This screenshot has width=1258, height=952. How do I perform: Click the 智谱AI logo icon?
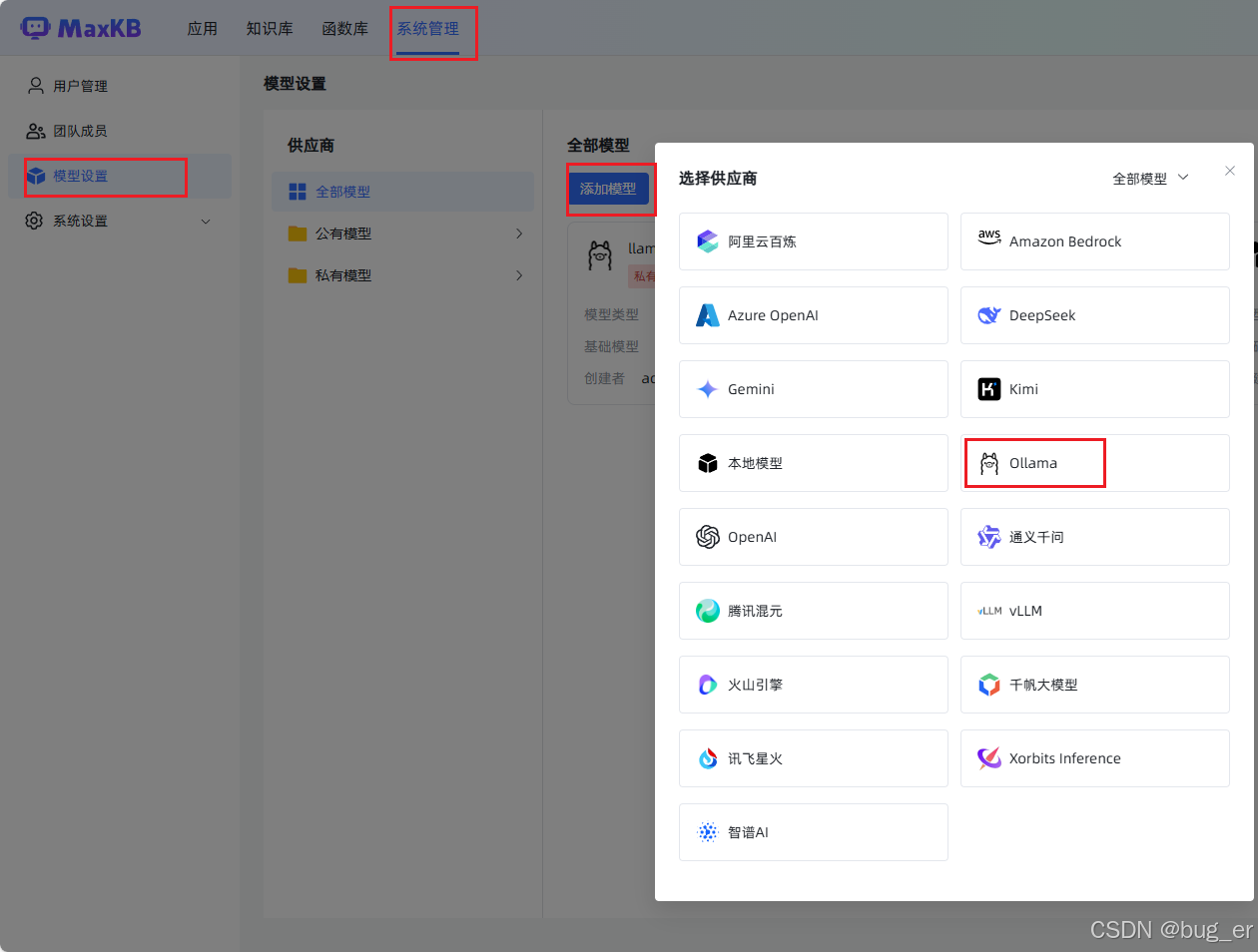point(708,832)
